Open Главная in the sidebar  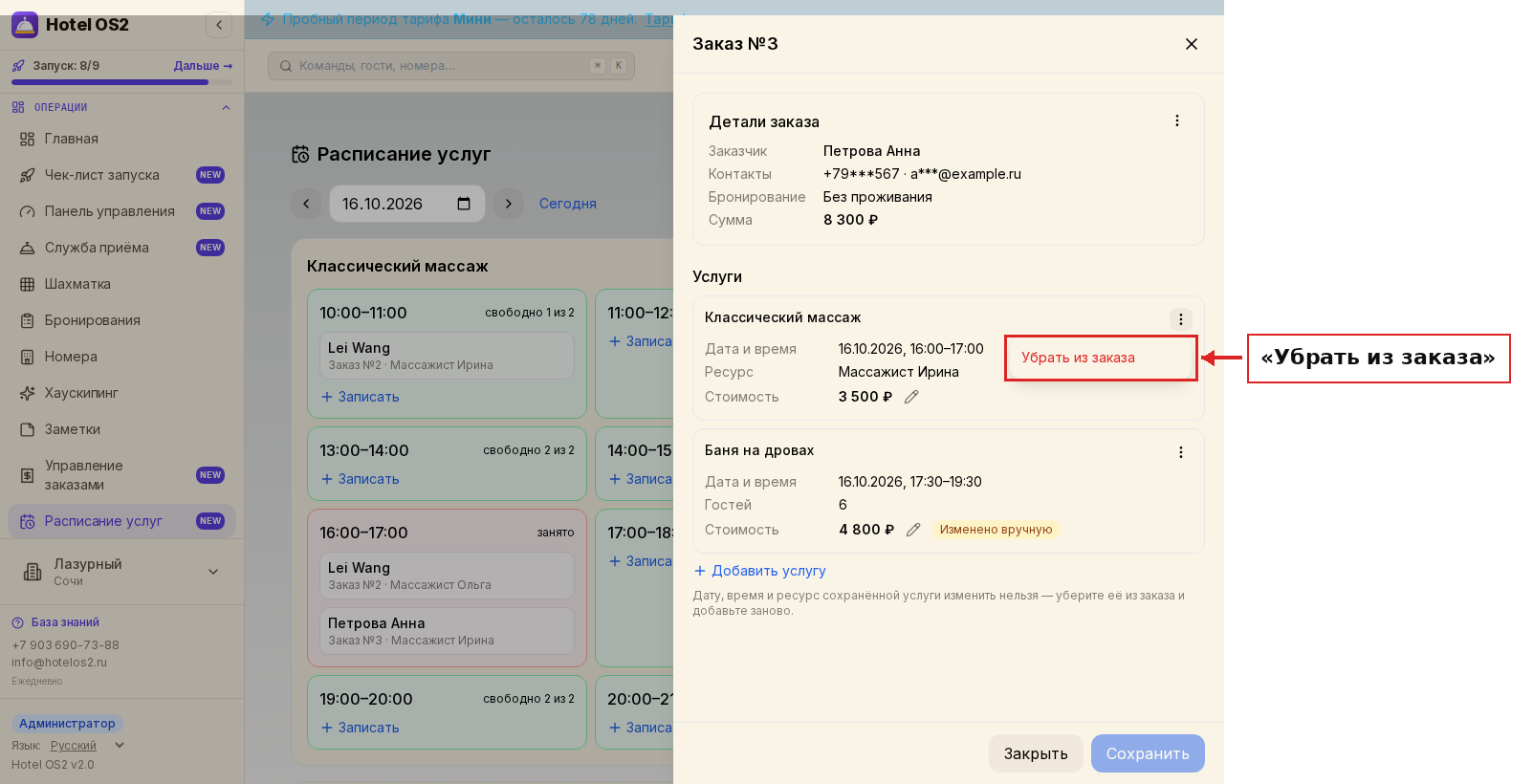point(121,139)
